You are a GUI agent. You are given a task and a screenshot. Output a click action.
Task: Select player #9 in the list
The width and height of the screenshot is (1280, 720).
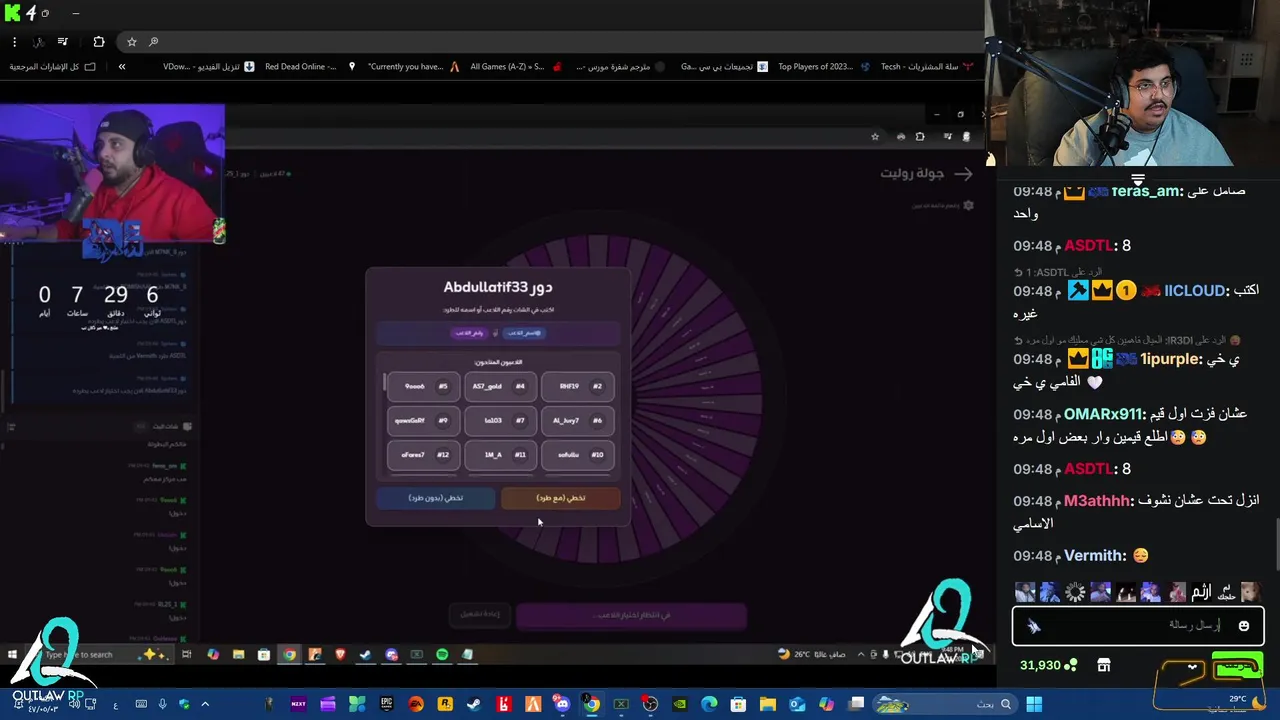(x=424, y=420)
